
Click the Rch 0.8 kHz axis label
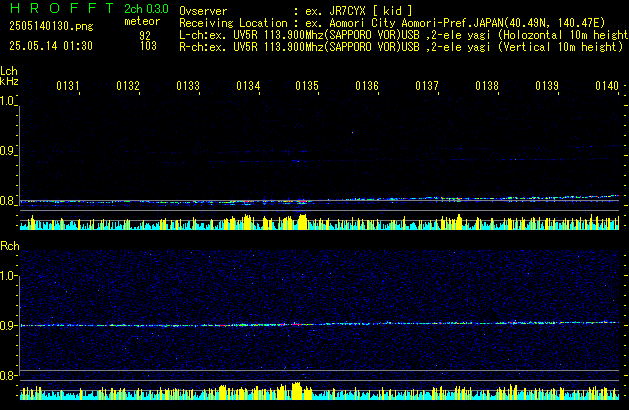pos(7,376)
